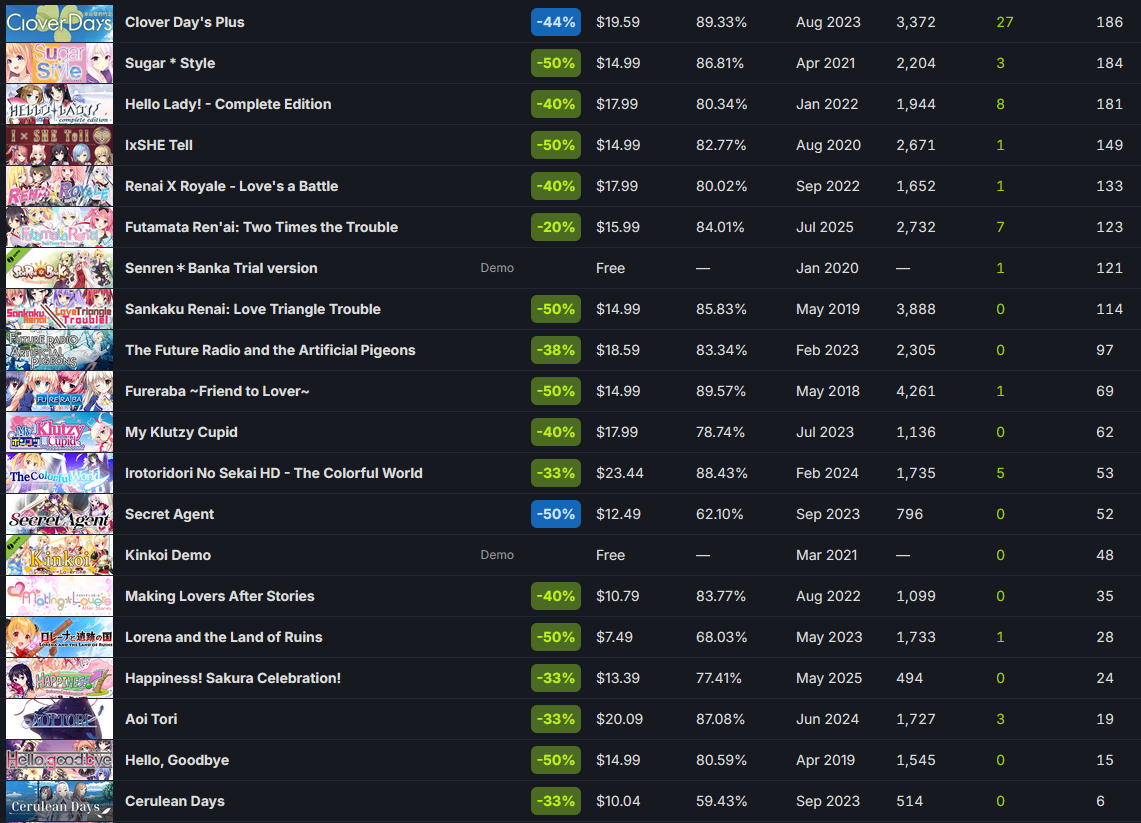This screenshot has height=823, width=1141.
Task: Select the Jul 2025 release date
Action: 824,227
